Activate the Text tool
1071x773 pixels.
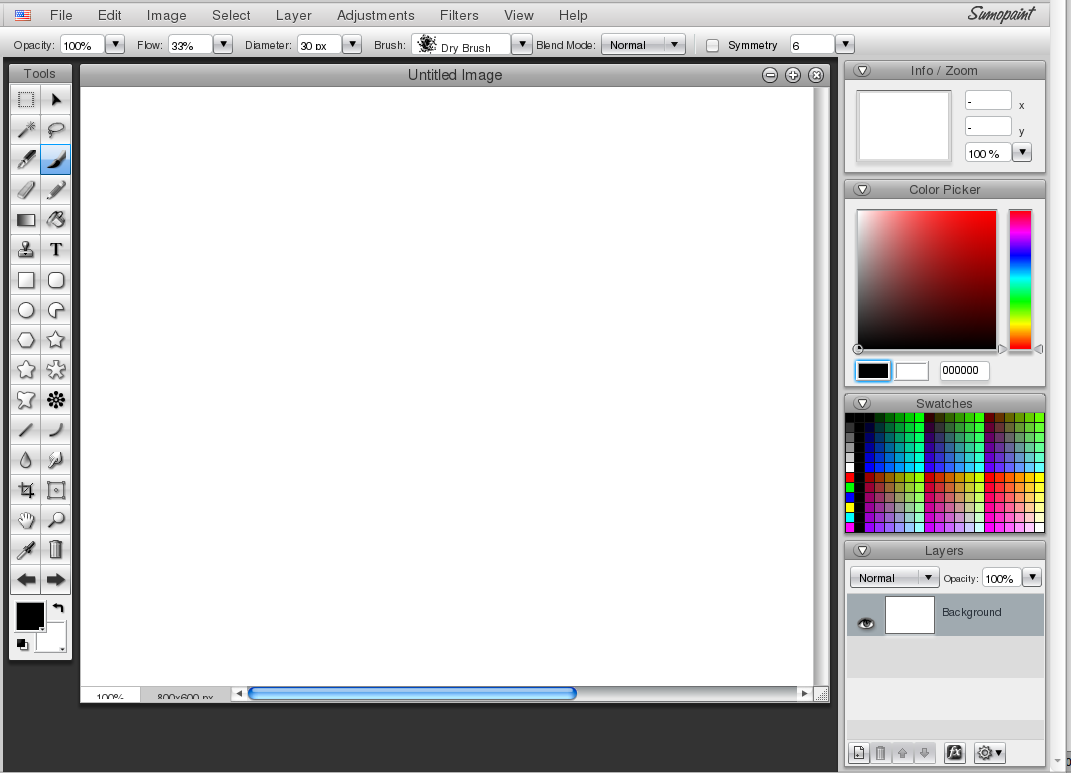pyautogui.click(x=56, y=250)
